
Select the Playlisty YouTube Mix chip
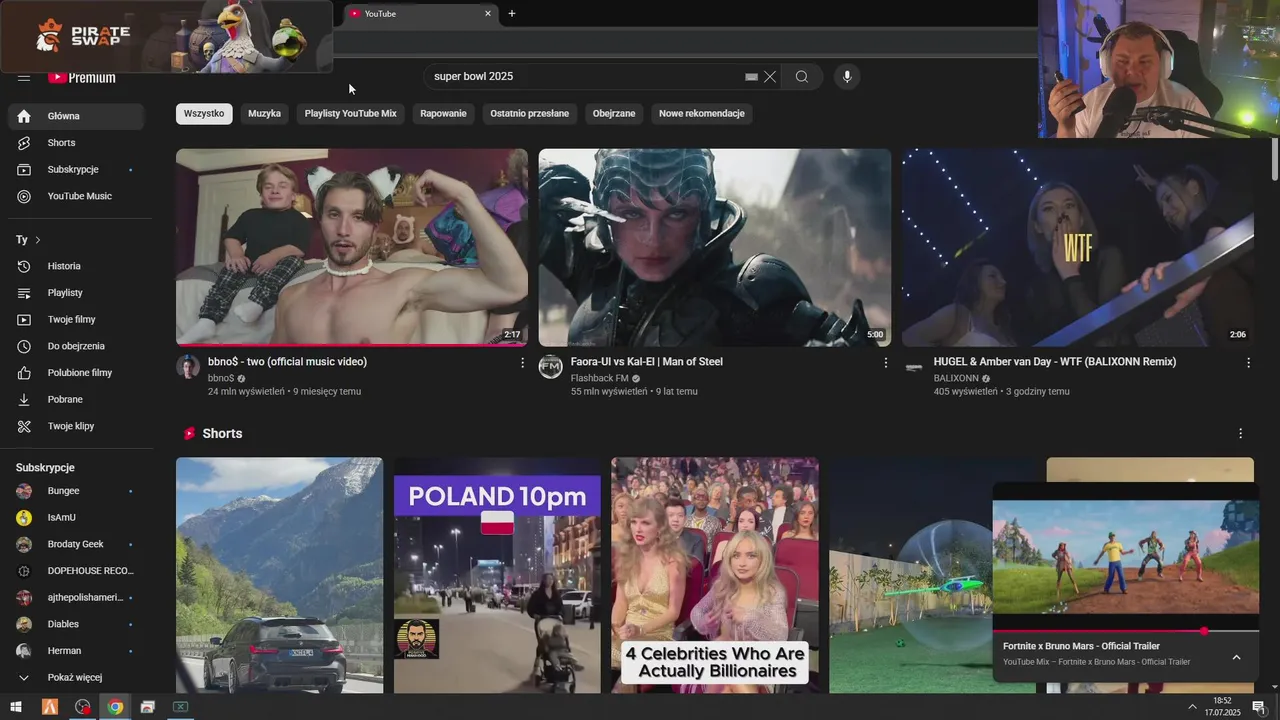click(351, 114)
